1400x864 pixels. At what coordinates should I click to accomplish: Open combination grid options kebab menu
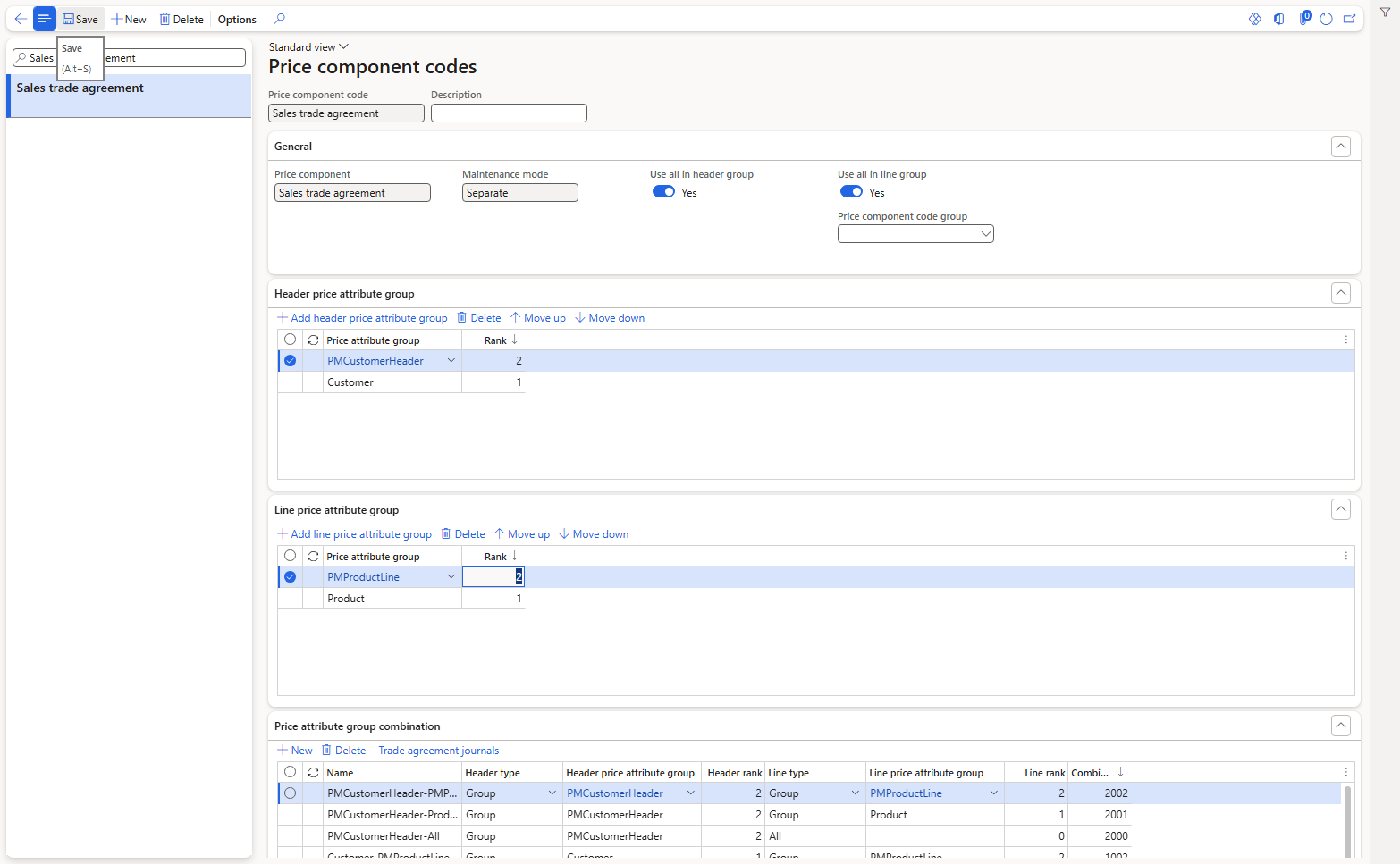tap(1346, 773)
